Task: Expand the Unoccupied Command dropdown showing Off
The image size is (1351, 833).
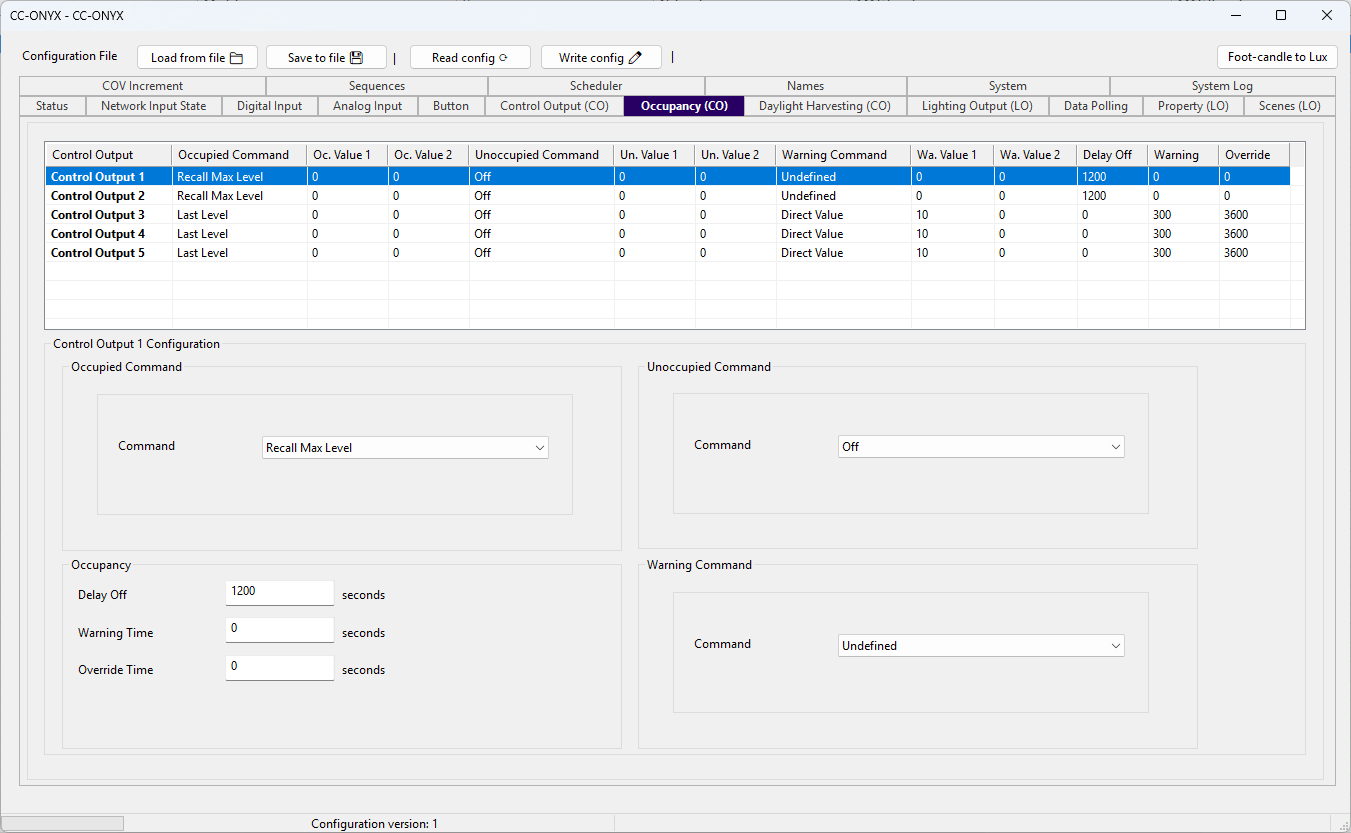Action: 981,447
